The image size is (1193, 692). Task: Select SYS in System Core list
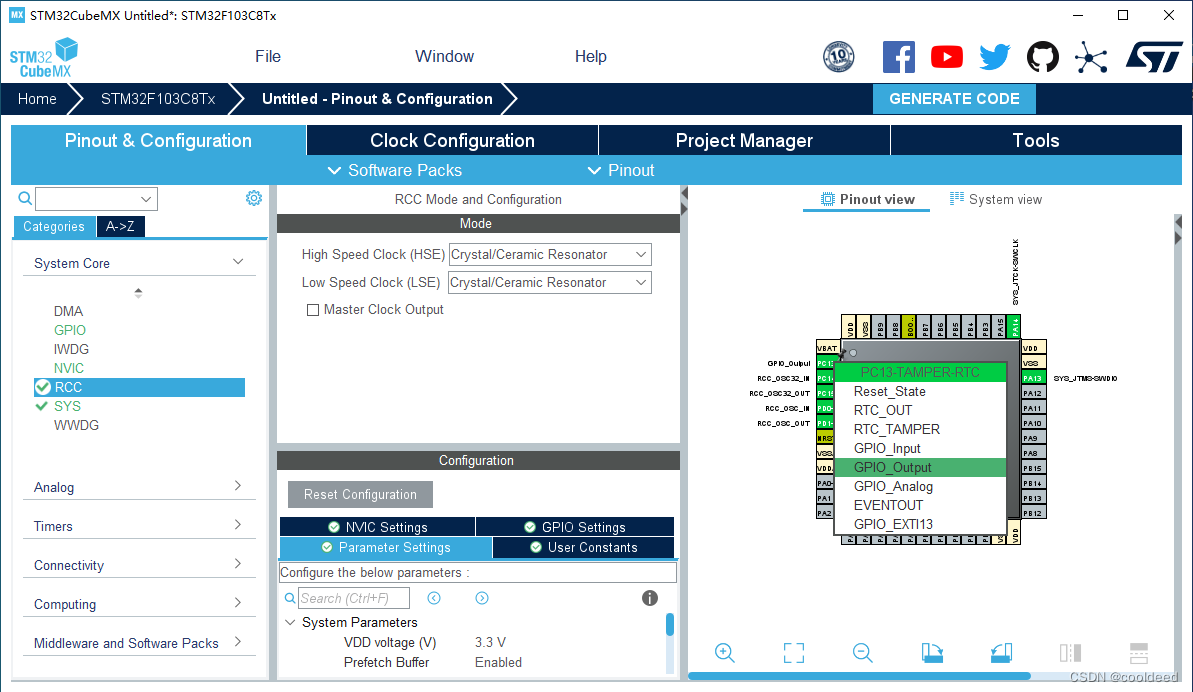pos(67,406)
